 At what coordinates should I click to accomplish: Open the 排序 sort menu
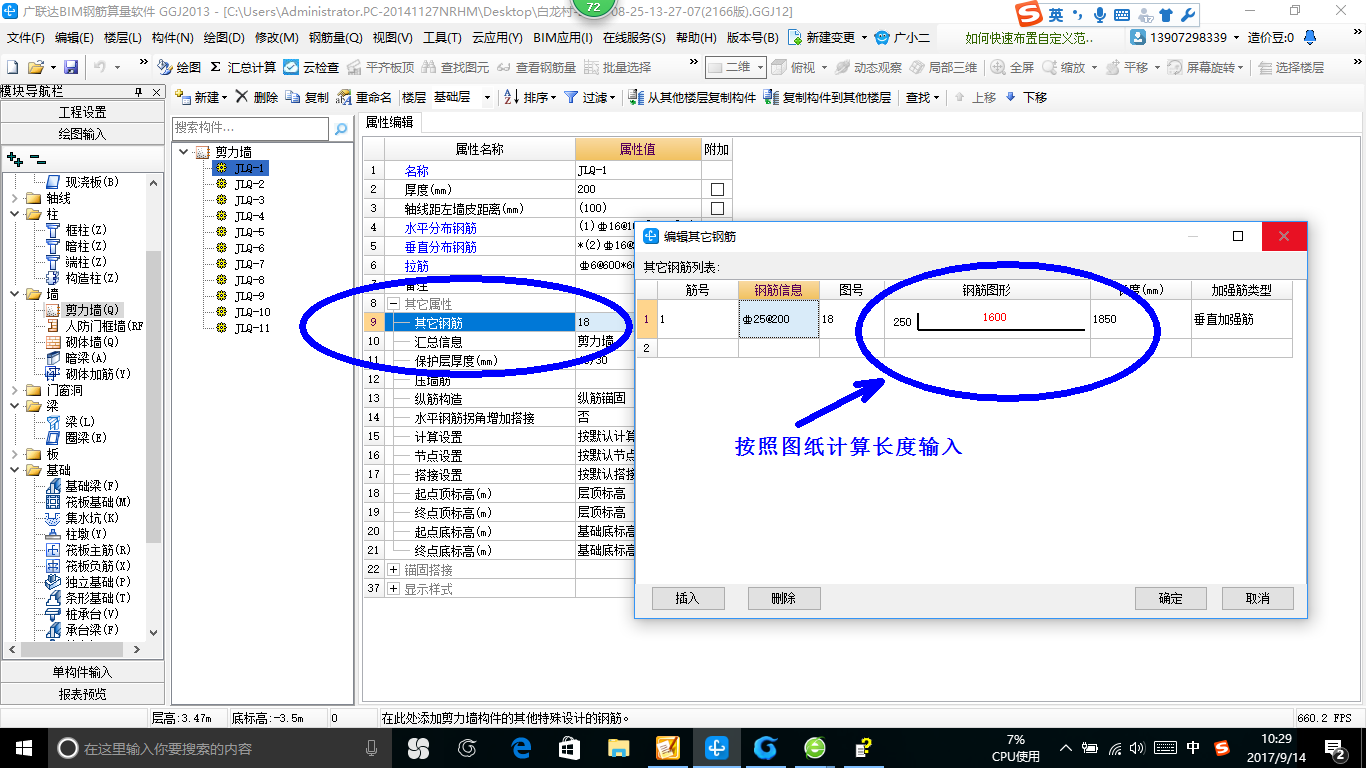[530, 97]
